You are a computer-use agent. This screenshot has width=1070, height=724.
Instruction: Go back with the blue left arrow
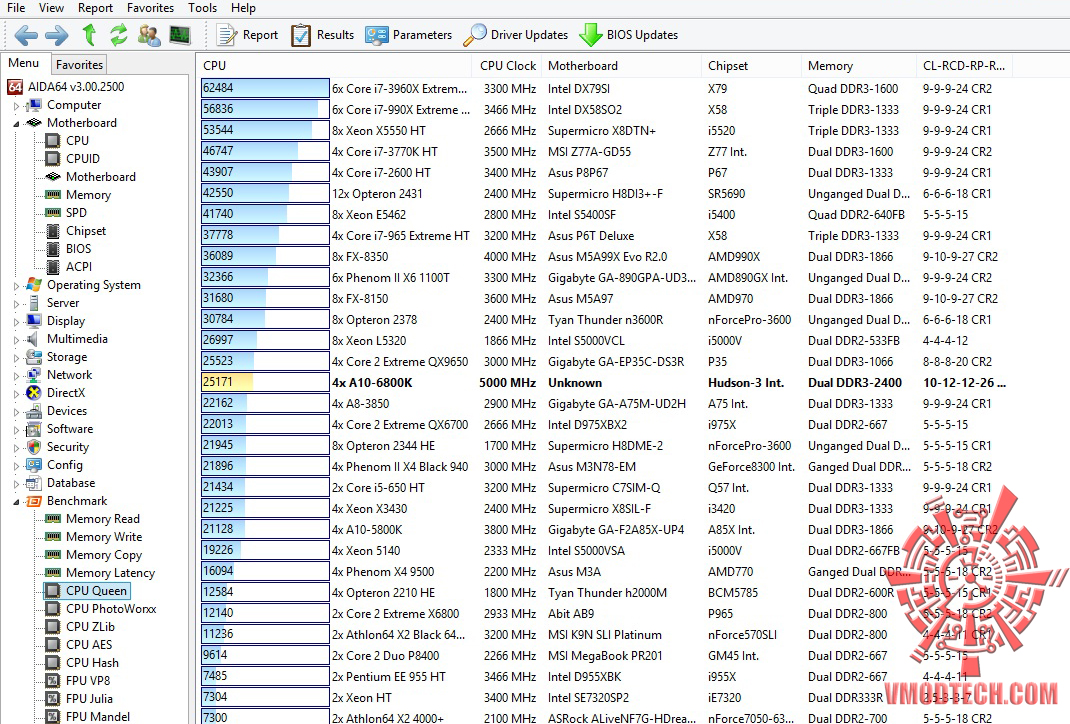tap(26, 35)
